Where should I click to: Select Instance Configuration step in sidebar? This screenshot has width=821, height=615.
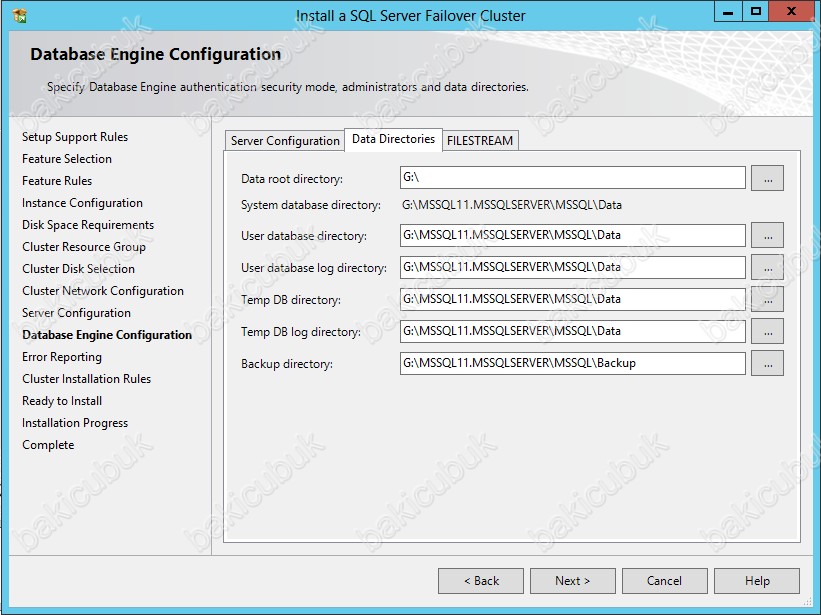click(x=82, y=203)
